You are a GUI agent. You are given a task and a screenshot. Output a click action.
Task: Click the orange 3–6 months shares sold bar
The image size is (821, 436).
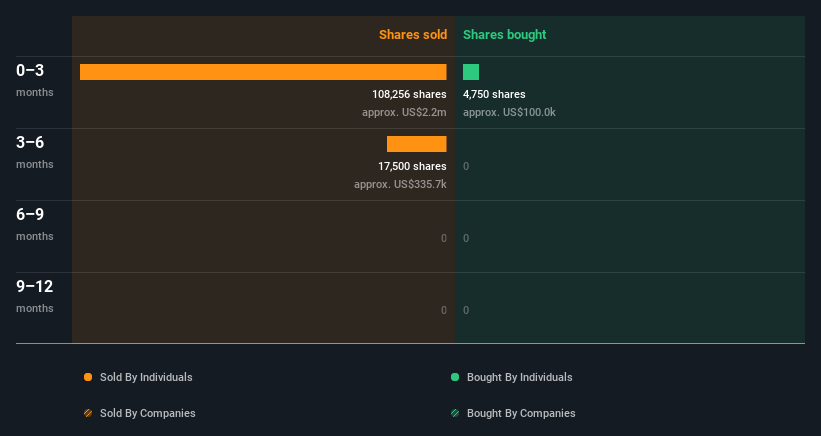click(417, 144)
